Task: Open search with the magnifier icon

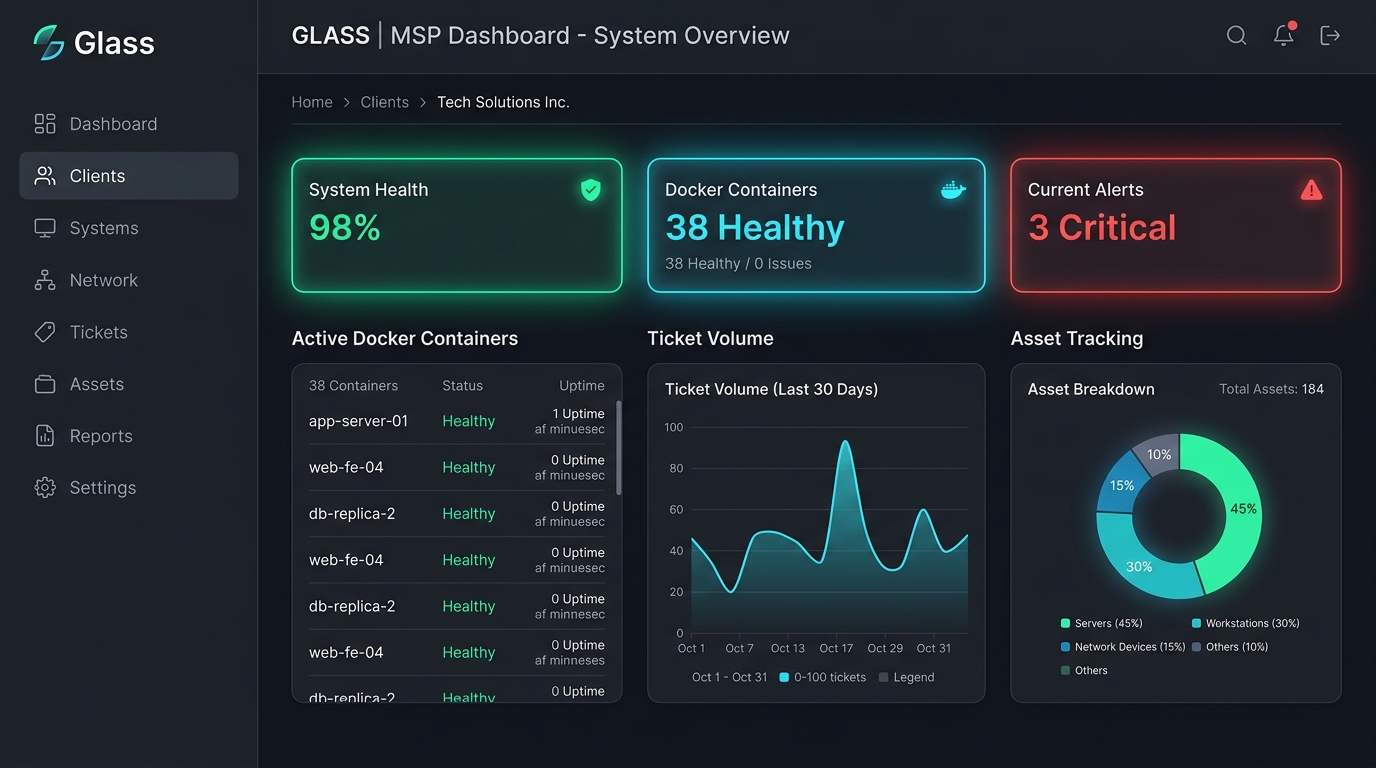Action: coord(1236,36)
